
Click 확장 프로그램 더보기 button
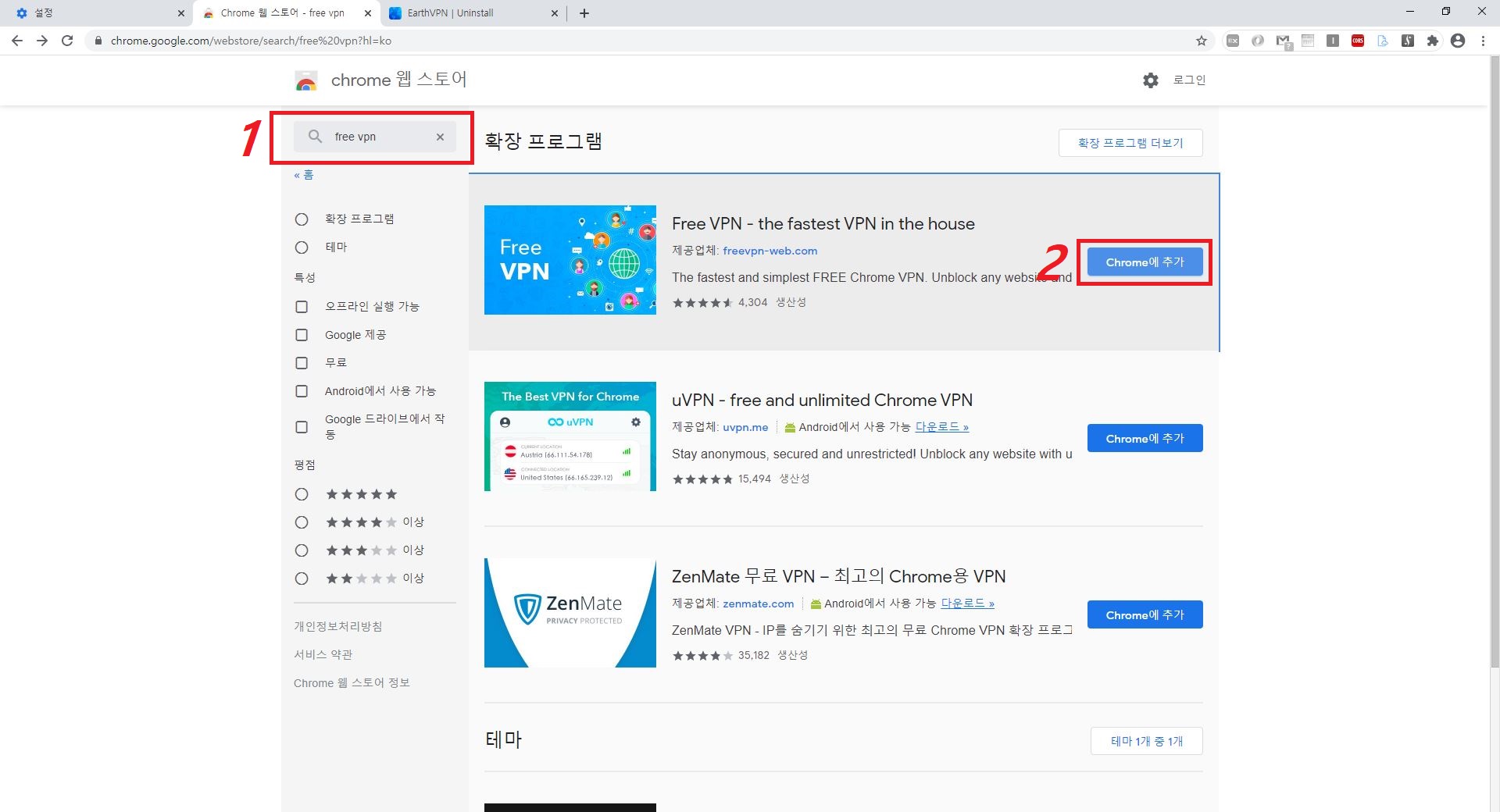[1130, 143]
